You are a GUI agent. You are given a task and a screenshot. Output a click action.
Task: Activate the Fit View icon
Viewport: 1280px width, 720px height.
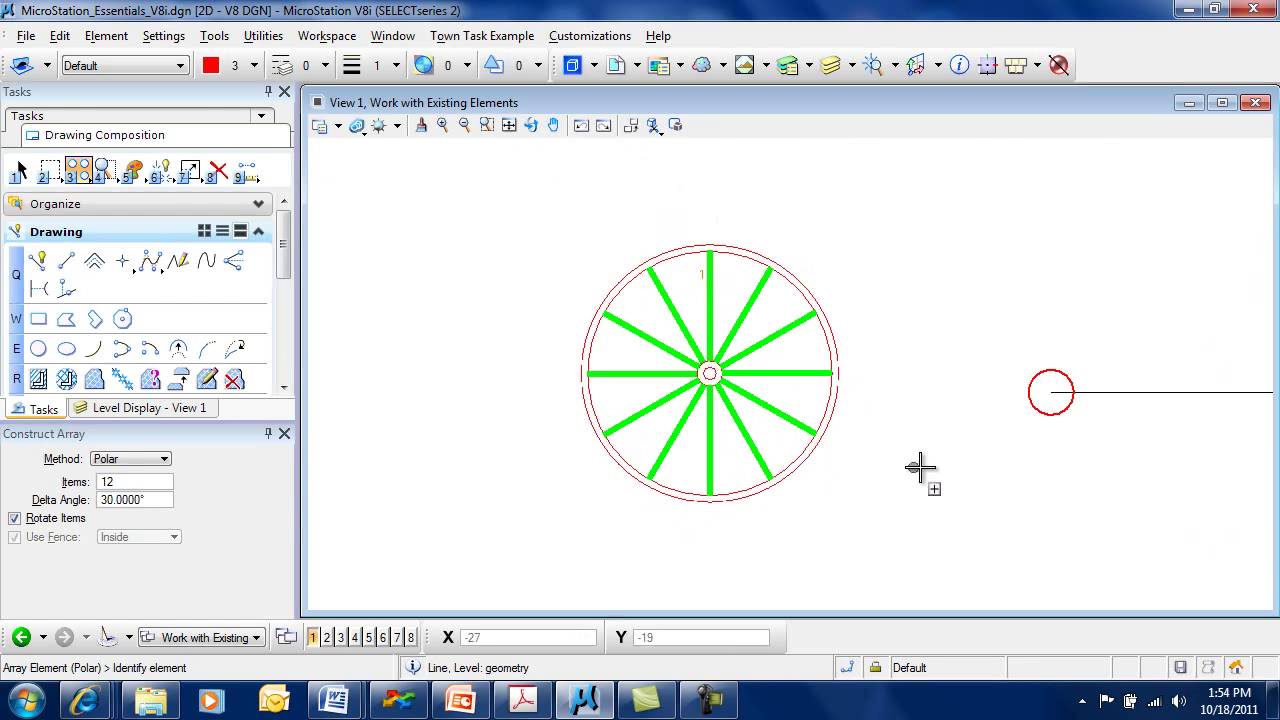point(509,125)
